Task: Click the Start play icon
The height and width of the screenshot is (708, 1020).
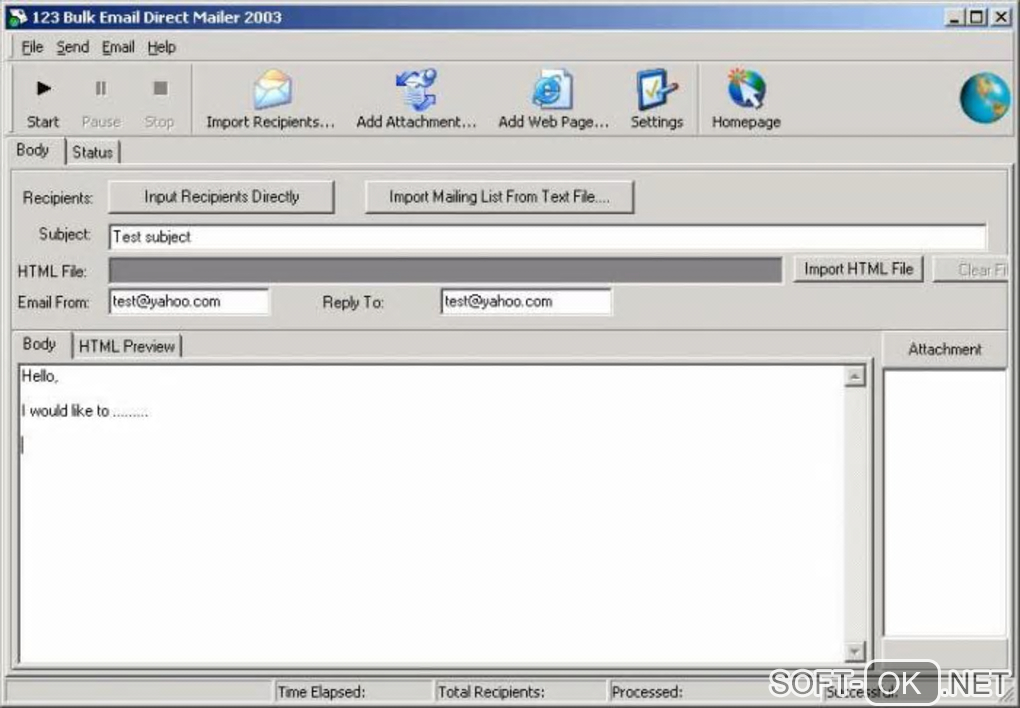Action: tap(44, 88)
